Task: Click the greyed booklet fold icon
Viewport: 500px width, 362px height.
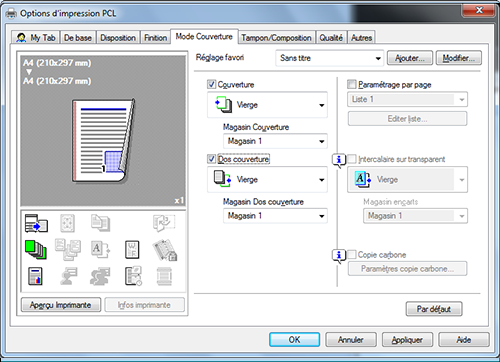Action: (x=164, y=223)
